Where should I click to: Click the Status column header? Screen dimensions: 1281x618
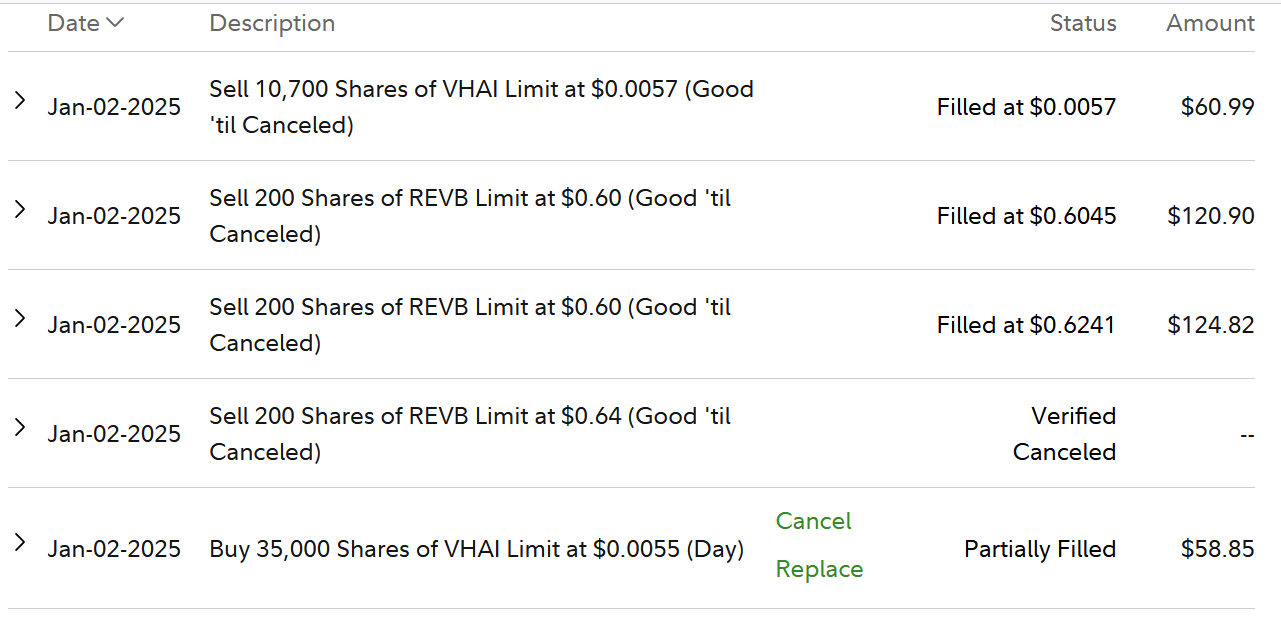tap(1082, 23)
